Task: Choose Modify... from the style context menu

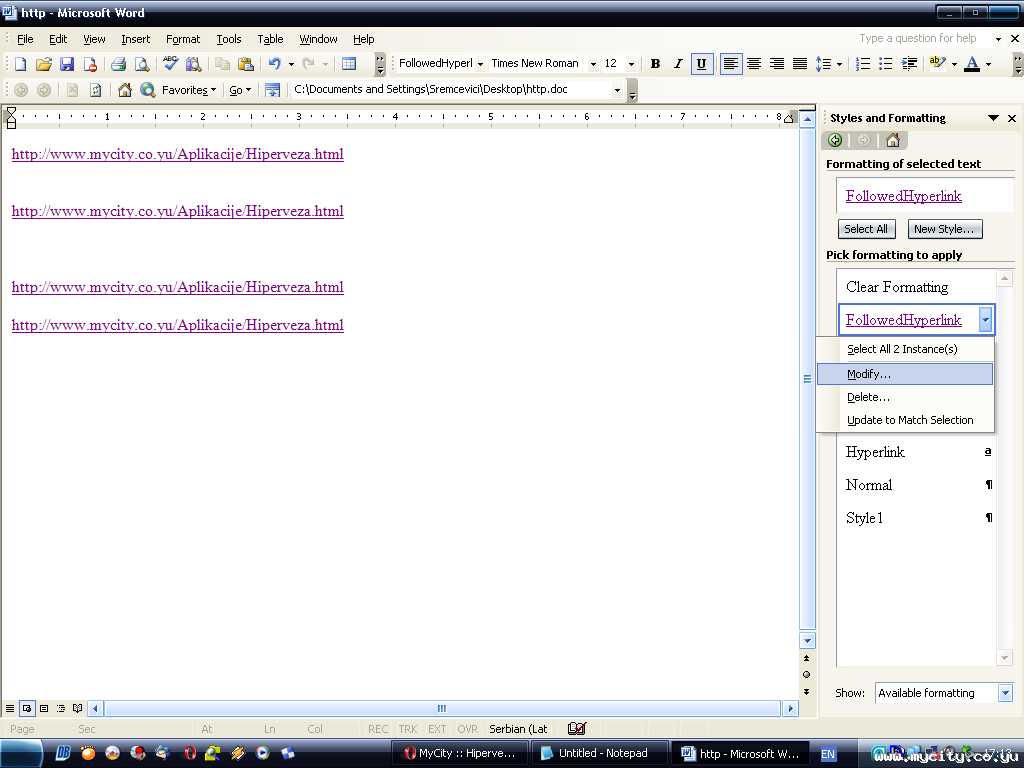Action: [869, 374]
